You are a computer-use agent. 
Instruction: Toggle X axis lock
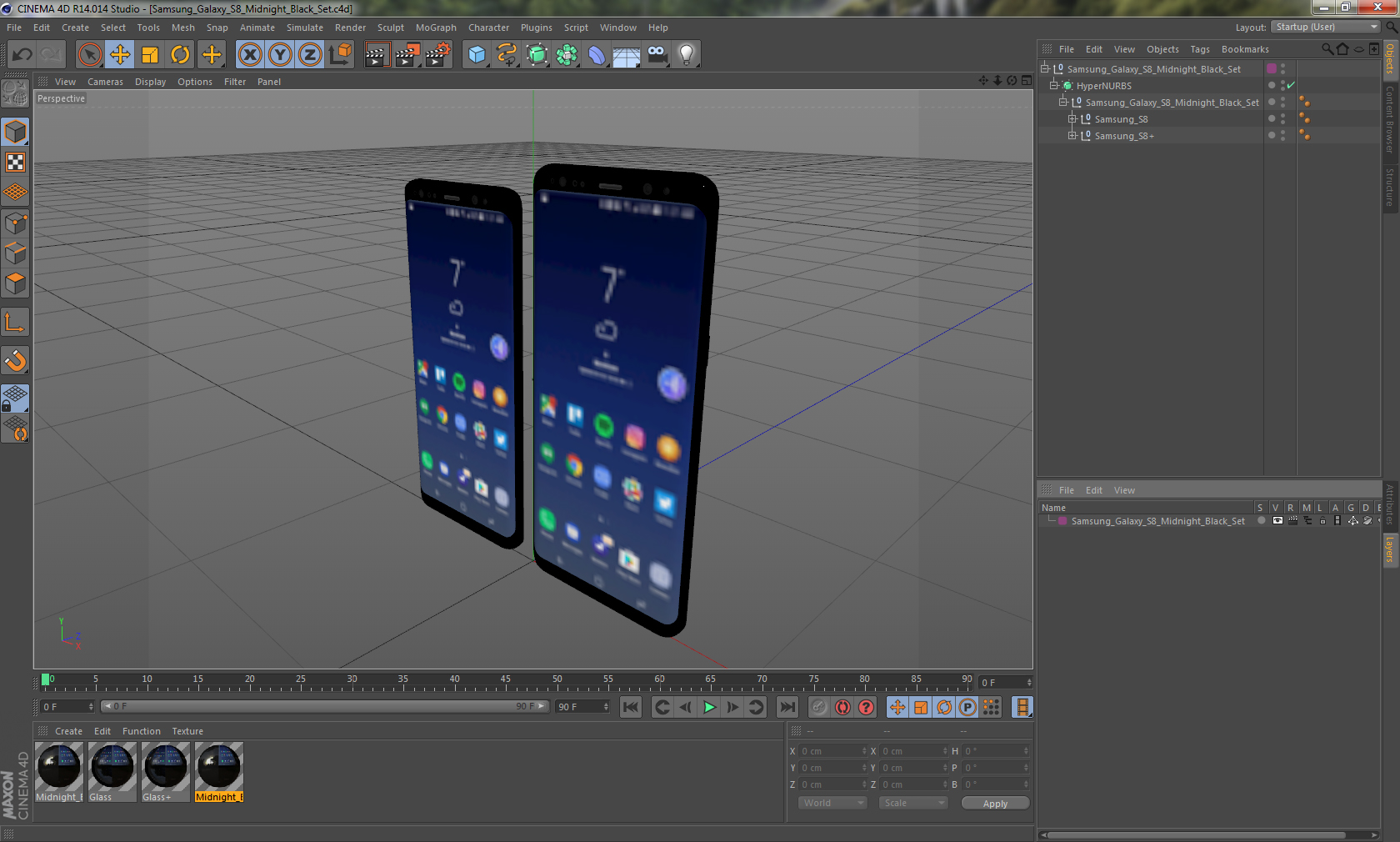(x=249, y=55)
